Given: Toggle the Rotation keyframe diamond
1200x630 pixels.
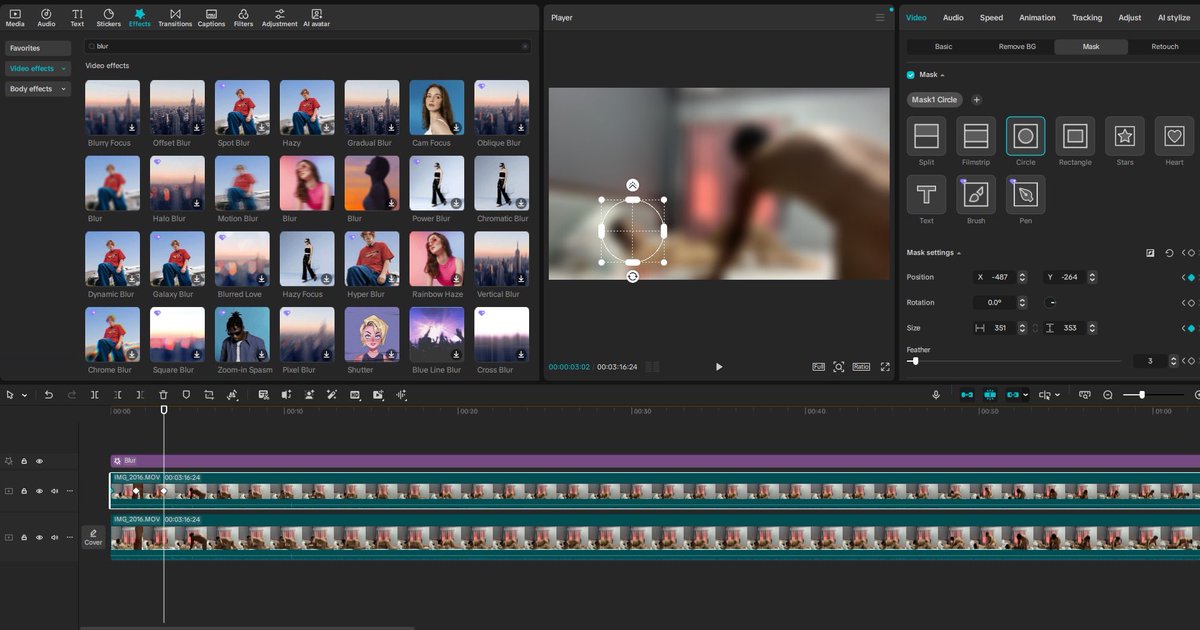Looking at the screenshot, I should 1190,303.
